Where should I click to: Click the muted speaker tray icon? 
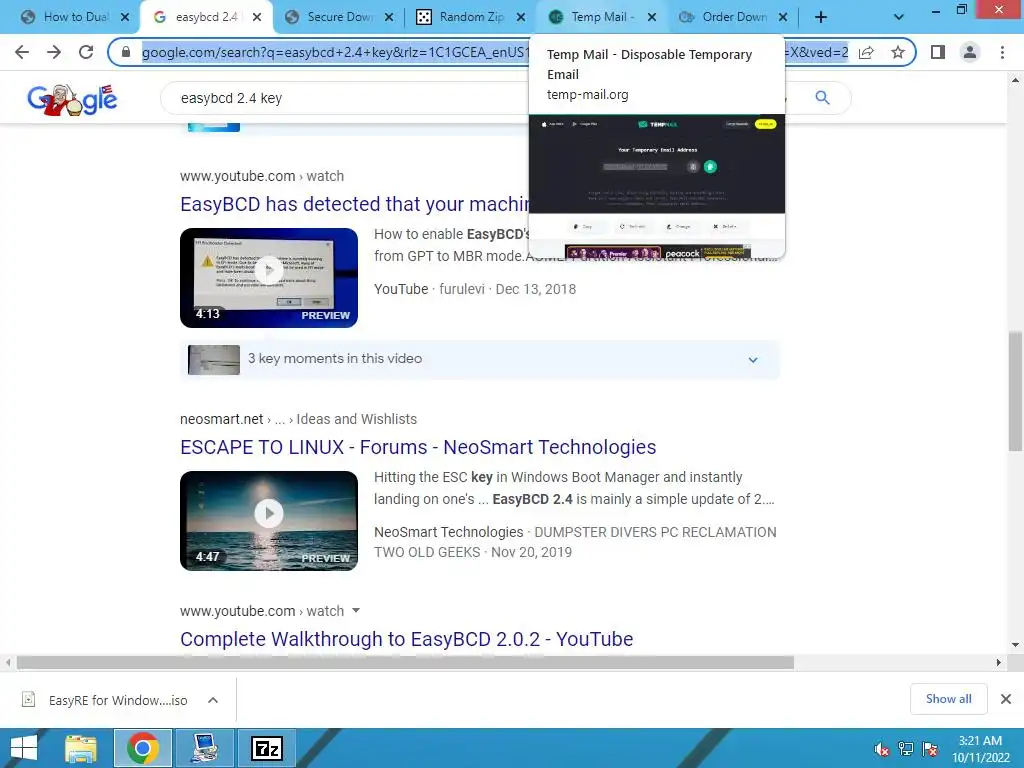(x=882, y=749)
